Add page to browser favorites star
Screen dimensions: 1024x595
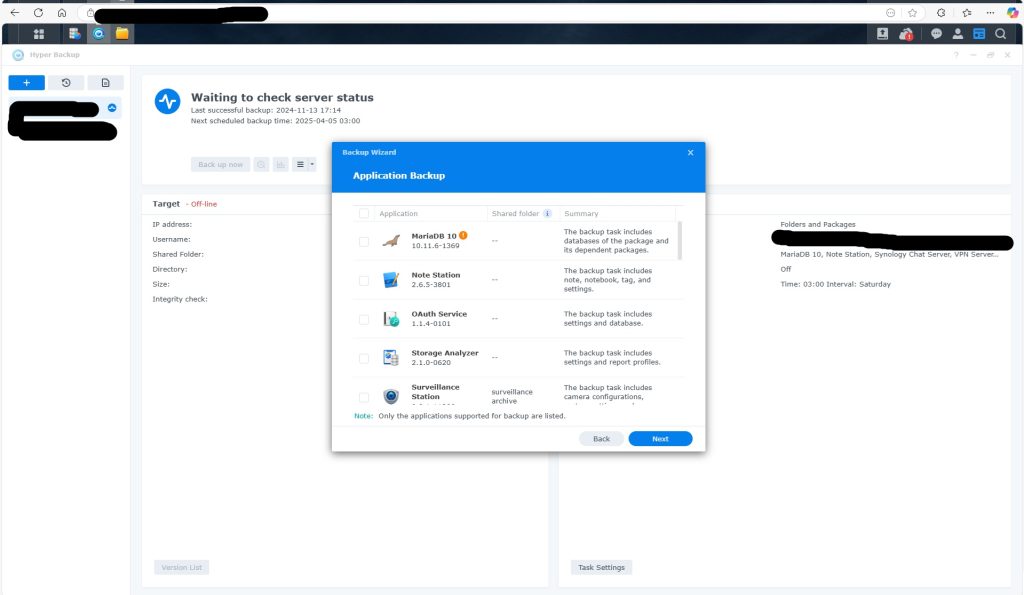pos(912,12)
